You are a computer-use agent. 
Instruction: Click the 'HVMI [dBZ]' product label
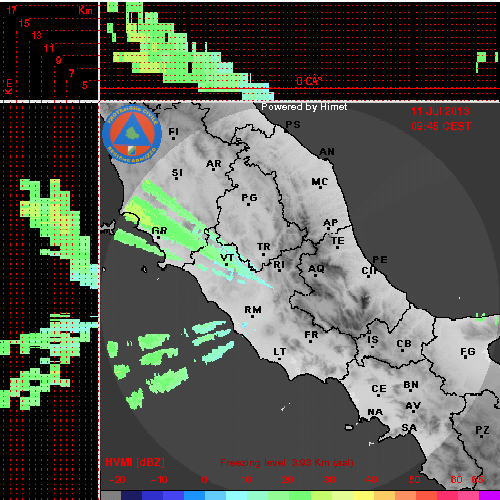click(x=135, y=462)
